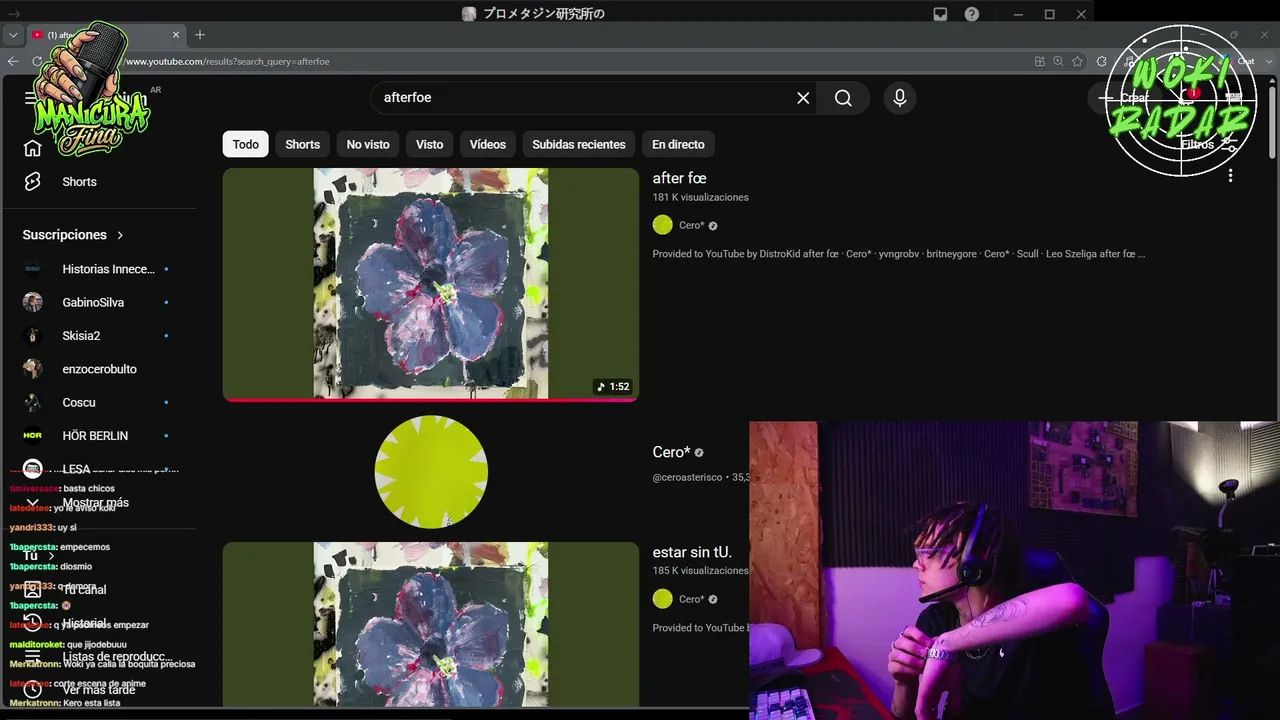Close the YouTube browser tab

tap(176, 34)
